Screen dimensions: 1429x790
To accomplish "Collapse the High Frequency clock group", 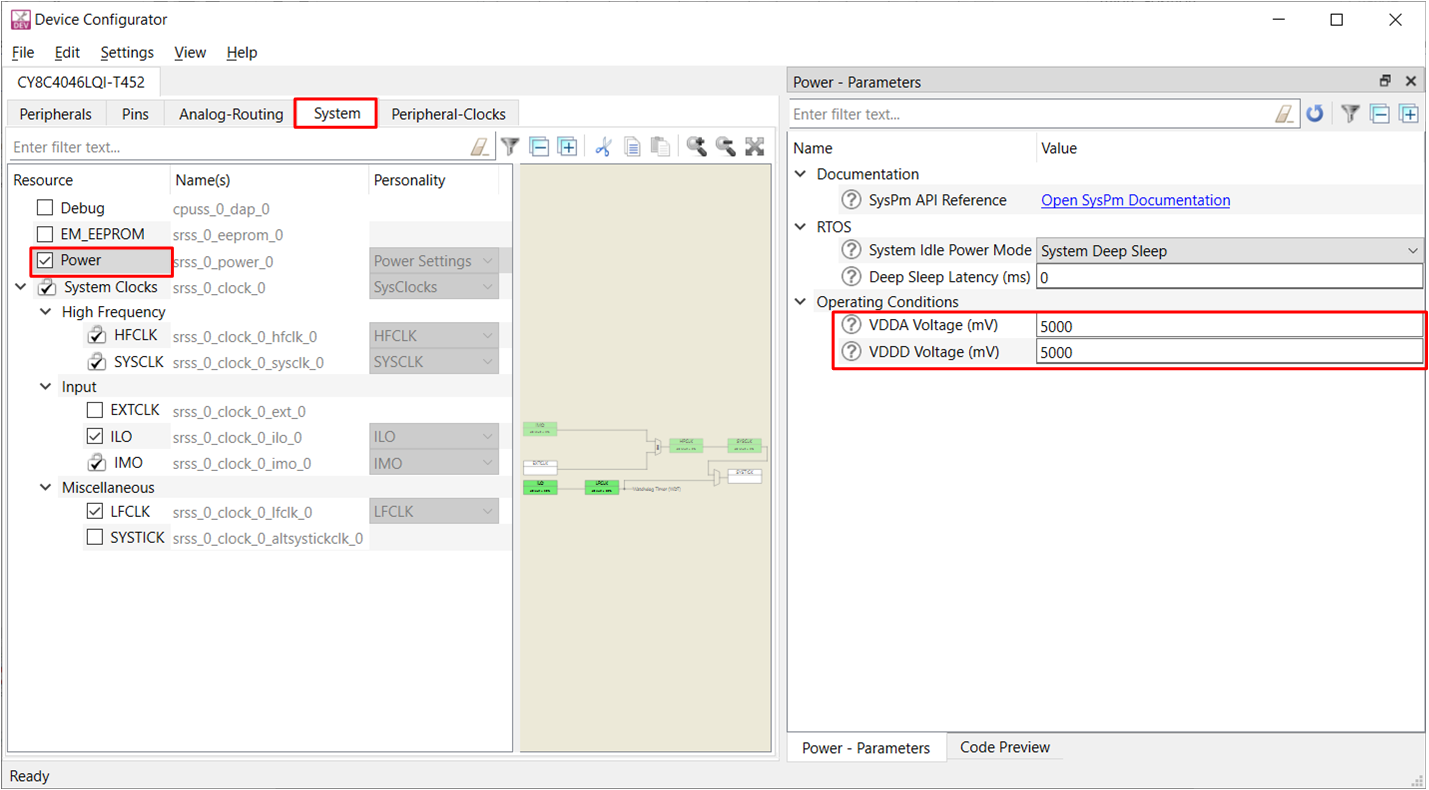I will pyautogui.click(x=46, y=312).
